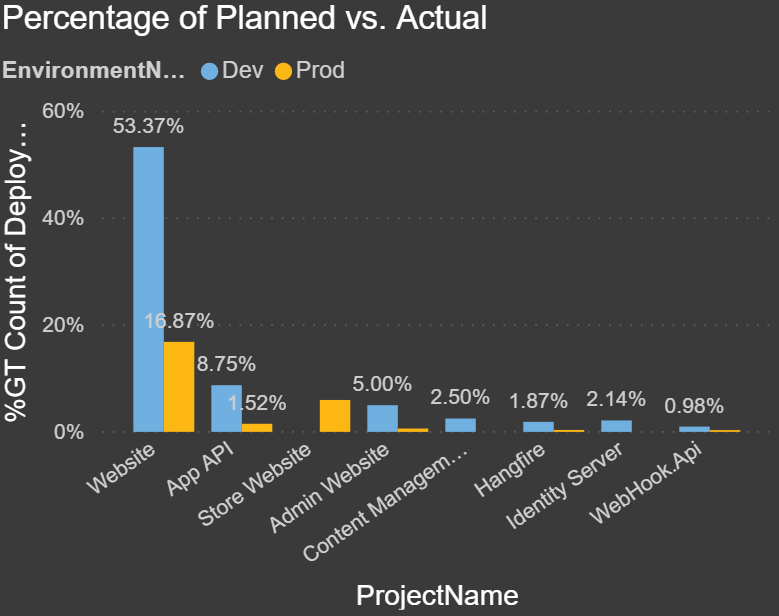The height and width of the screenshot is (616, 779).
Task: Click the Identity Server blue bar
Action: [x=616, y=426]
